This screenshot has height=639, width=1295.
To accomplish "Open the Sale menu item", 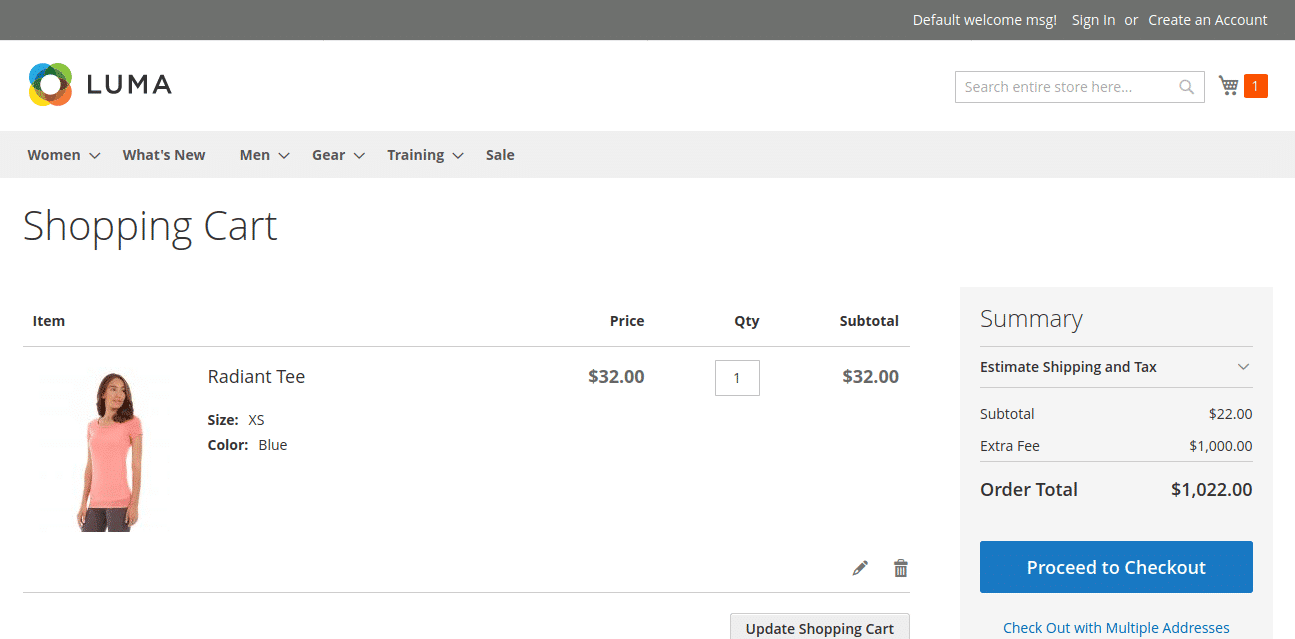I will (x=500, y=154).
